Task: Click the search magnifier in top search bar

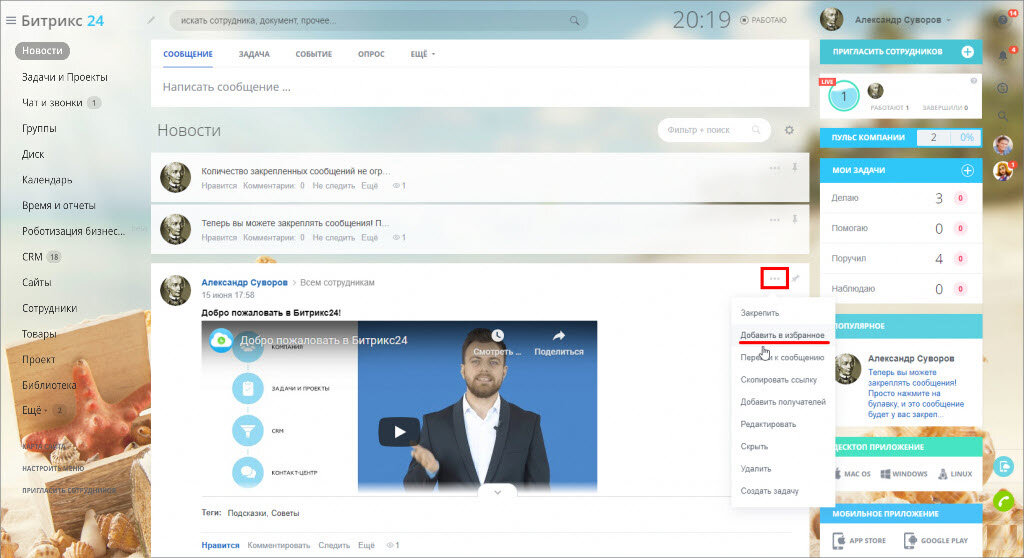Action: click(x=574, y=20)
